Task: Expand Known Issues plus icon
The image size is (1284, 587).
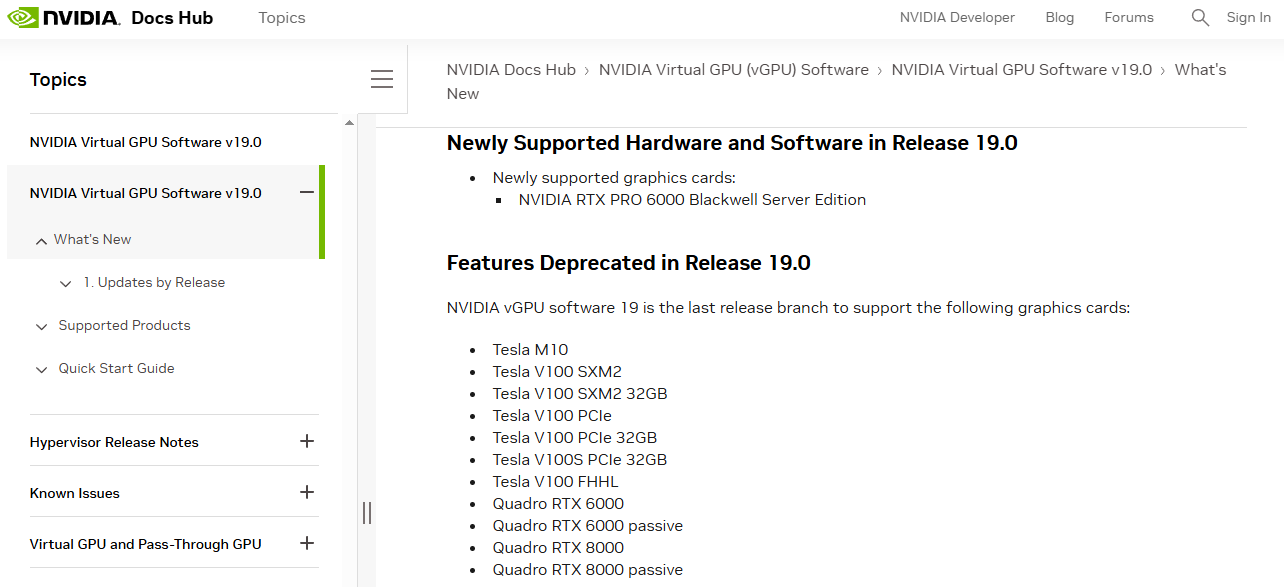Action: pos(307,492)
